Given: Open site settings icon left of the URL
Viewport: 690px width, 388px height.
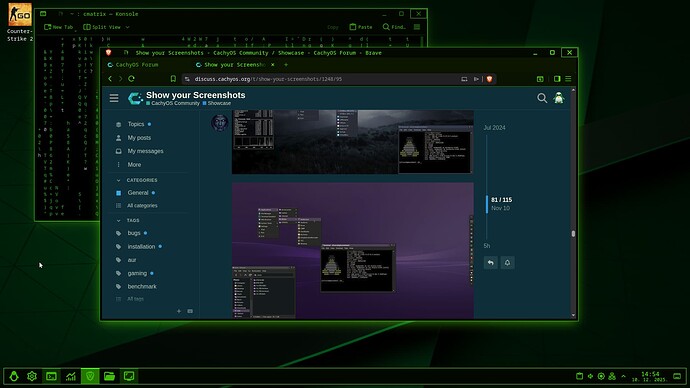Looking at the screenshot, I should coord(187,79).
